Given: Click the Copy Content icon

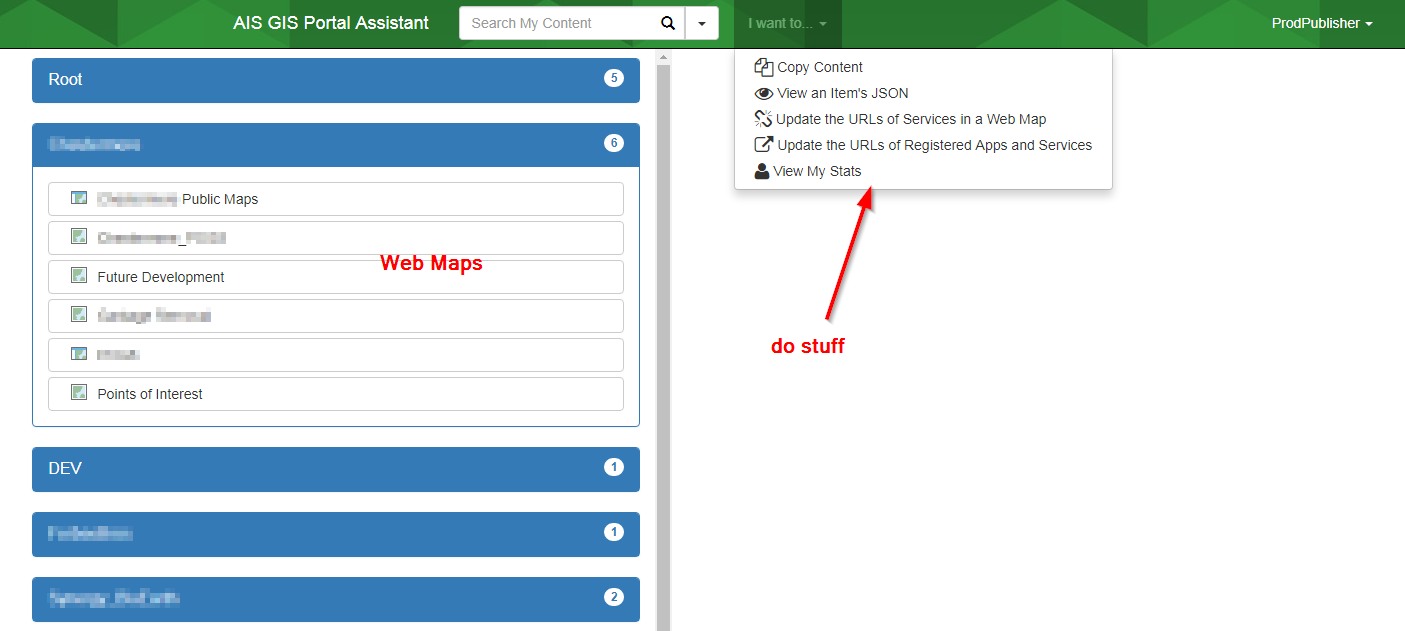Looking at the screenshot, I should 764,67.
